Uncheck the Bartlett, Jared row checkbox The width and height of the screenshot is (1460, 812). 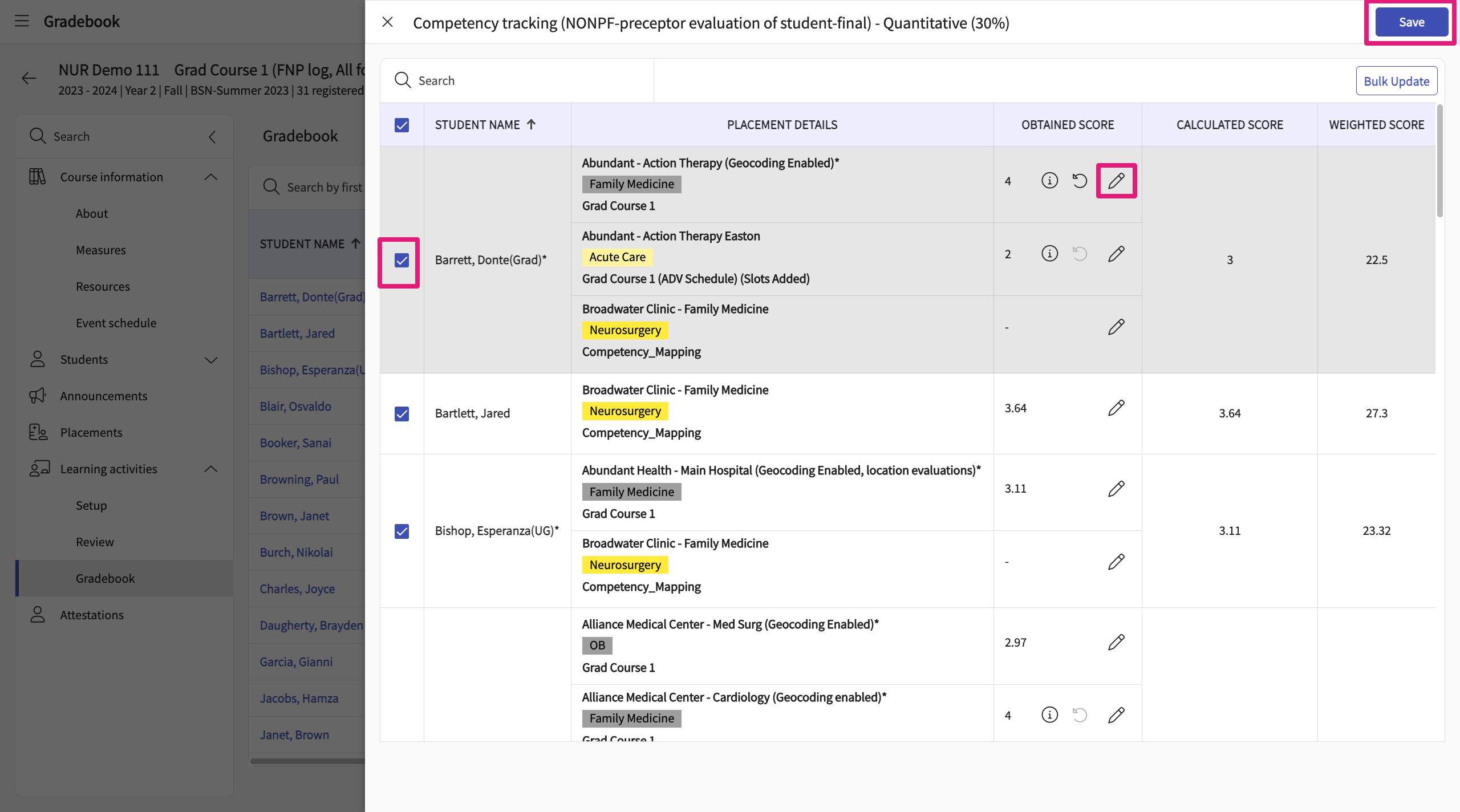[401, 413]
